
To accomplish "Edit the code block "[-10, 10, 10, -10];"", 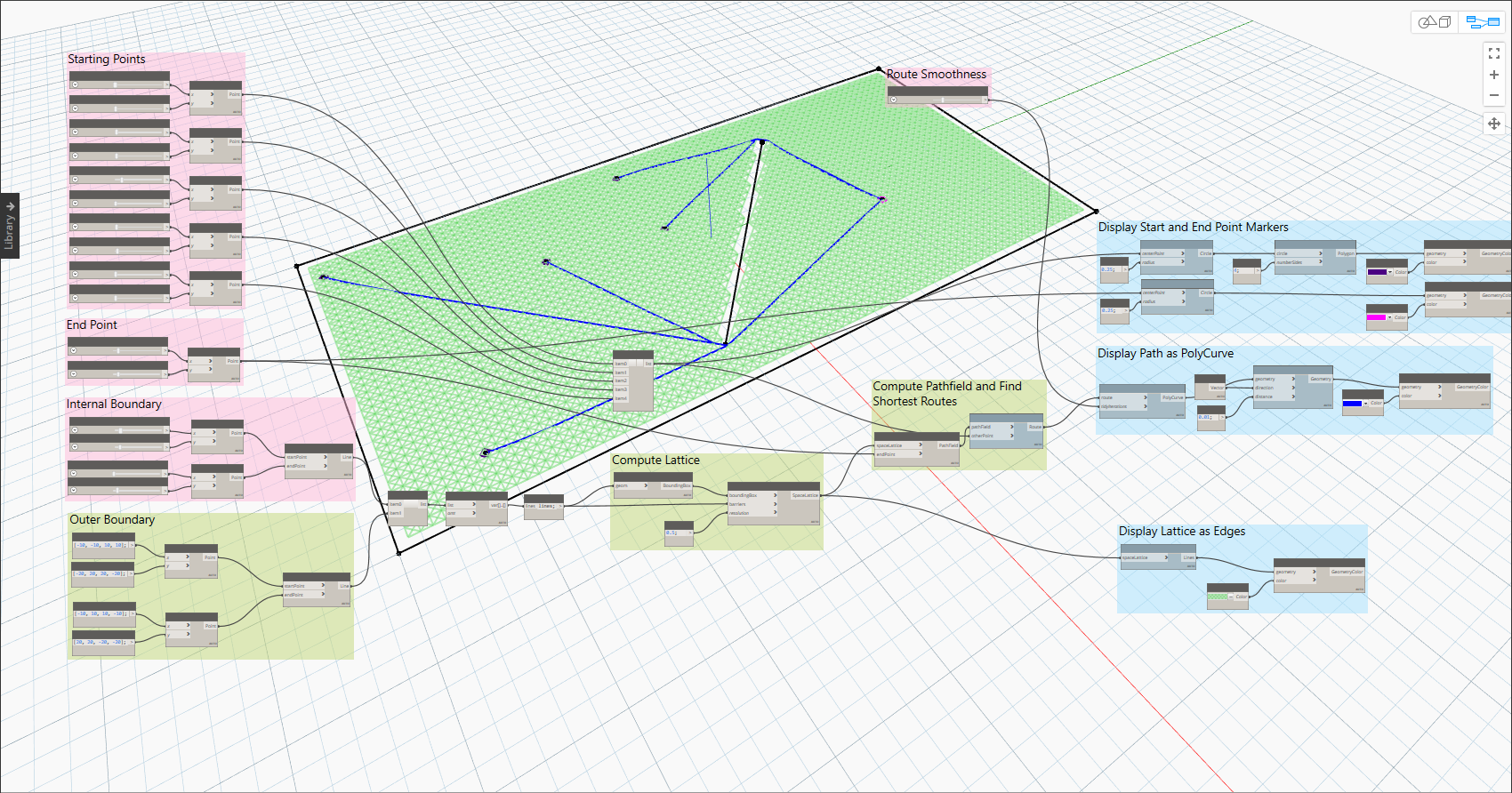I will [103, 613].
